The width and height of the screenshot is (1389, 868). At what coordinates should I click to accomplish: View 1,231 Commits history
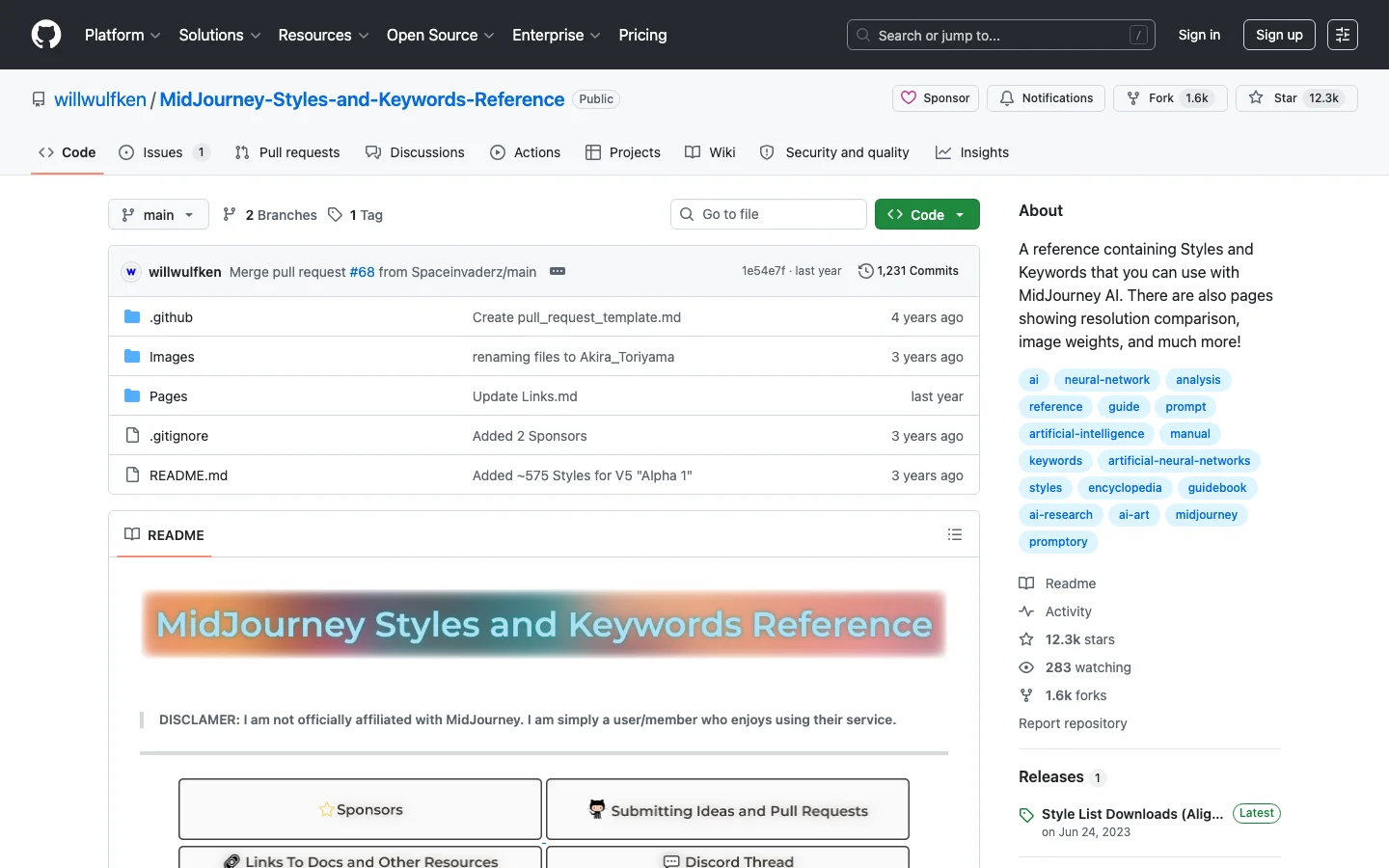(x=909, y=271)
